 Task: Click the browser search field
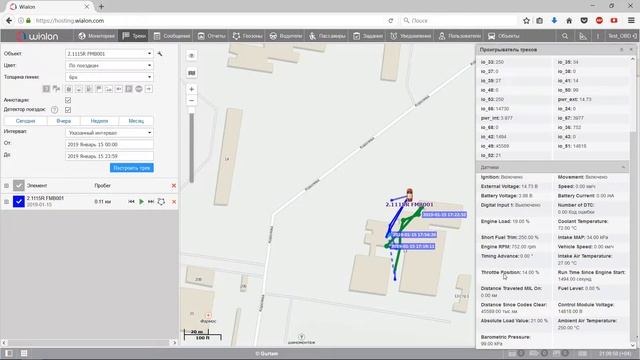click(x=459, y=20)
